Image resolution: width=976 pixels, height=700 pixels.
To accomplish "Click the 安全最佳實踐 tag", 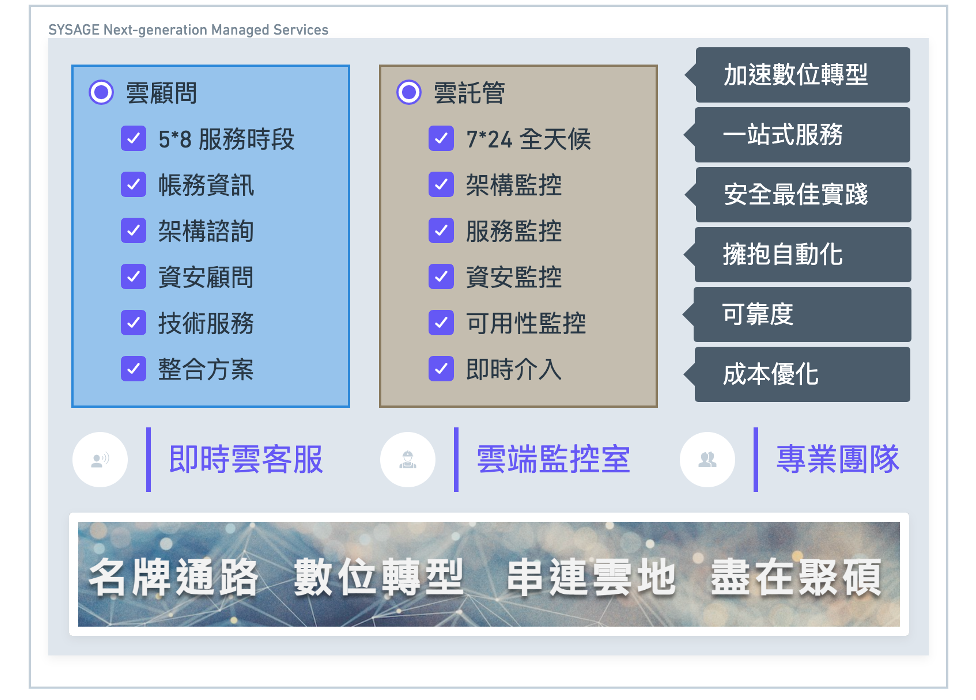I will pyautogui.click(x=797, y=195).
